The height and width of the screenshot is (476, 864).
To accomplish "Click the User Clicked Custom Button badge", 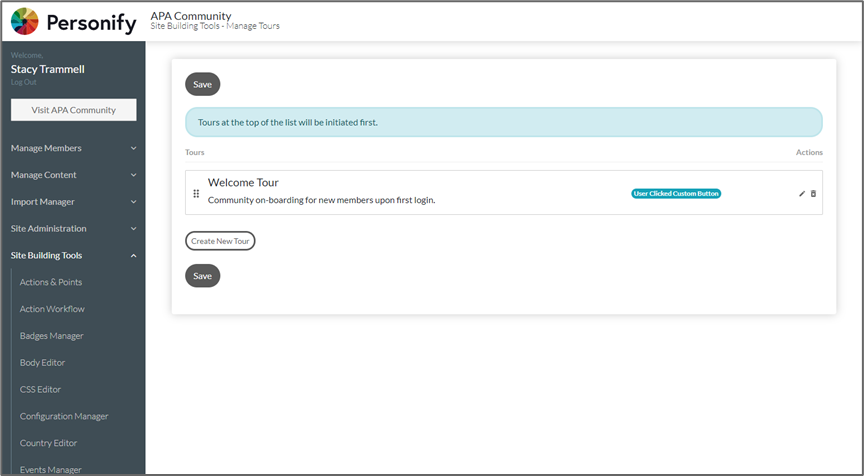I will 676,193.
